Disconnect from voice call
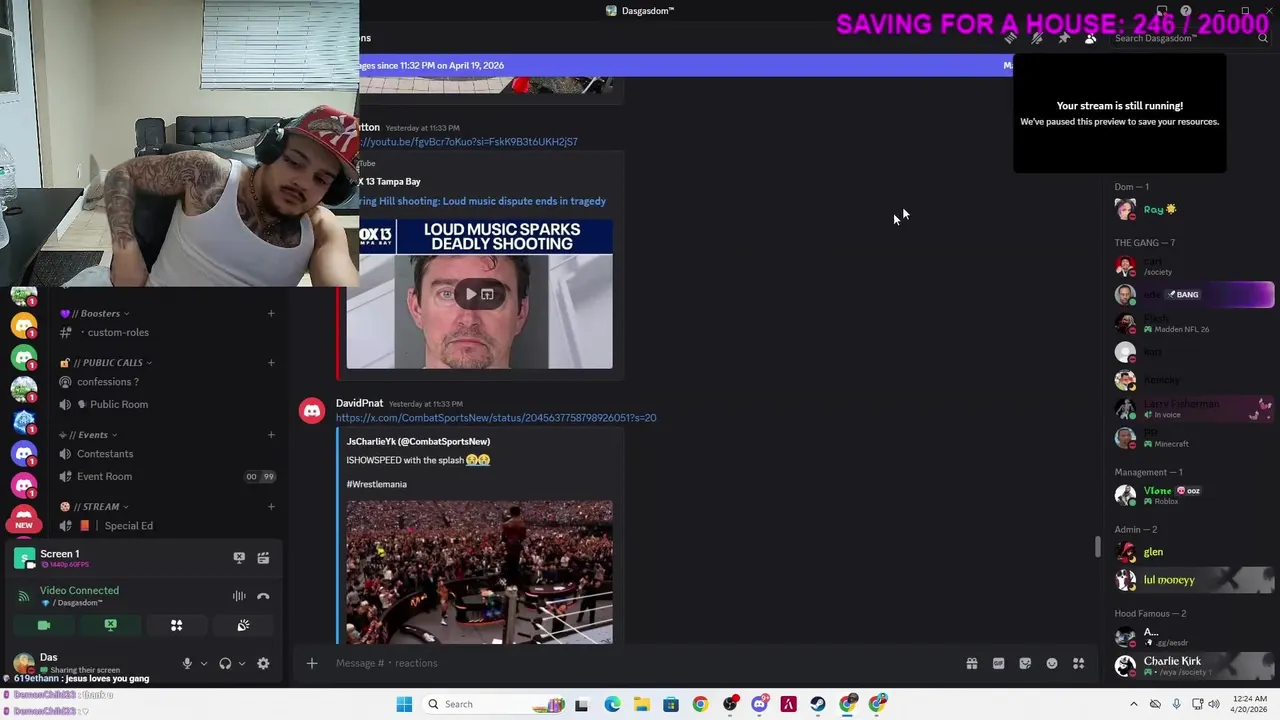Viewport: 1280px width, 720px height. (263, 596)
